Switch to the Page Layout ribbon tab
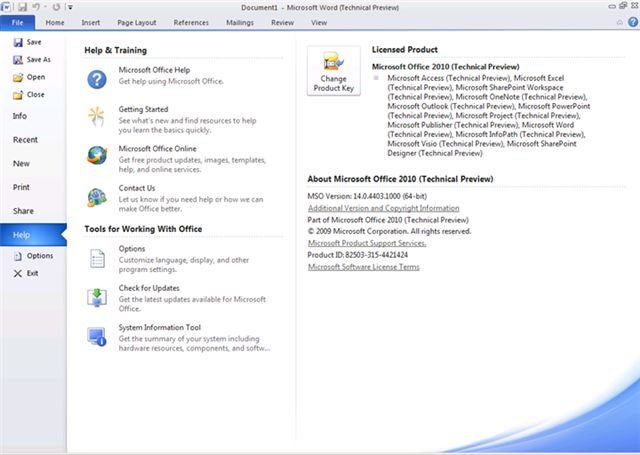The width and height of the screenshot is (640, 455). pos(137,22)
